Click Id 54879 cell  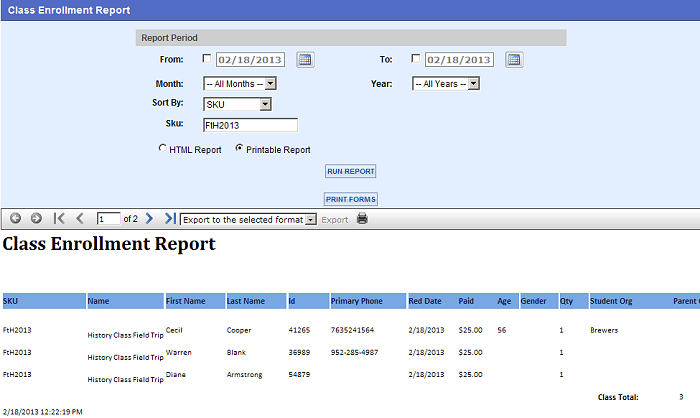299,375
